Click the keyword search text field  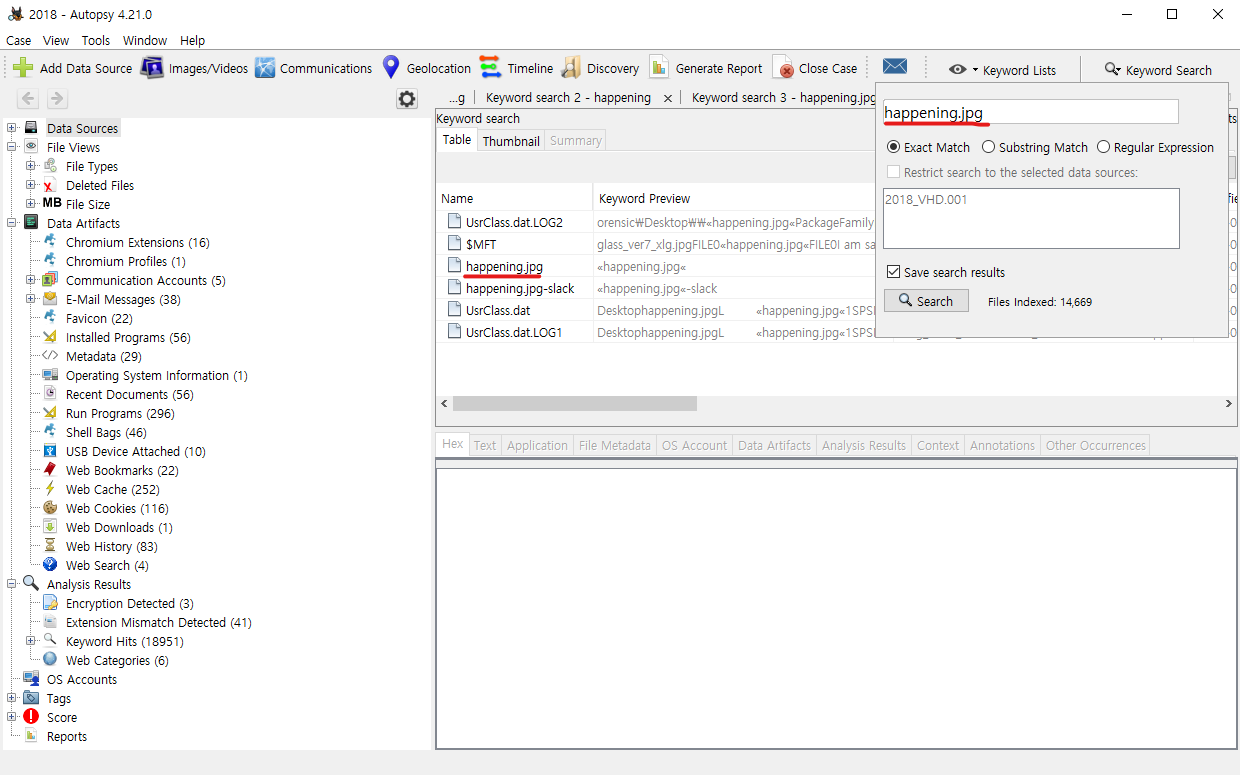[1031, 112]
